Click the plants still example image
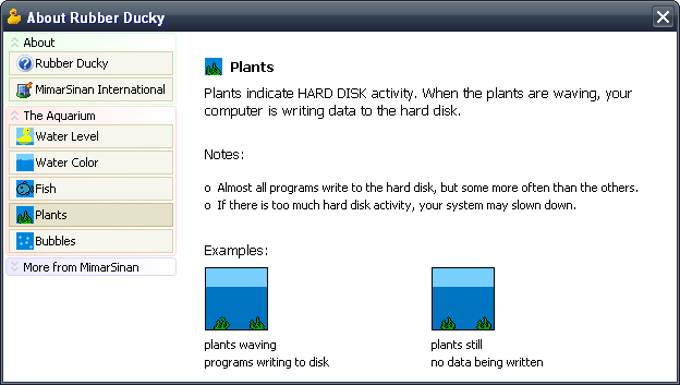 click(463, 299)
